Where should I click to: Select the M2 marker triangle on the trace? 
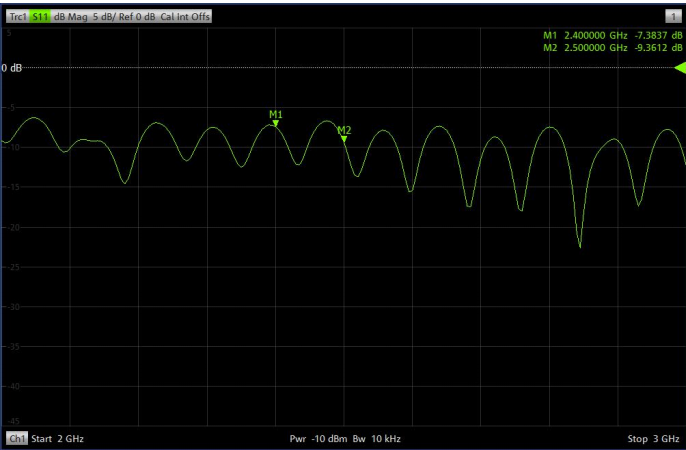[x=344, y=139]
